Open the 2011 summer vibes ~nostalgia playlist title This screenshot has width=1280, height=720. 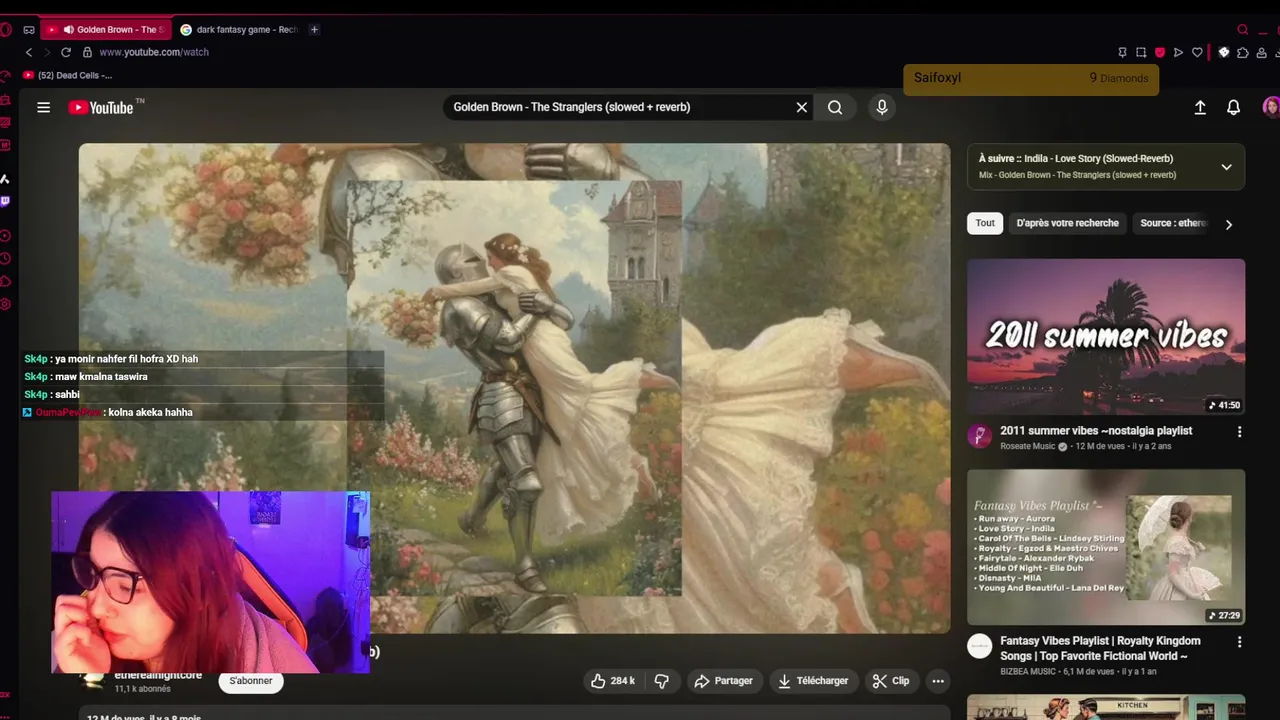1096,431
